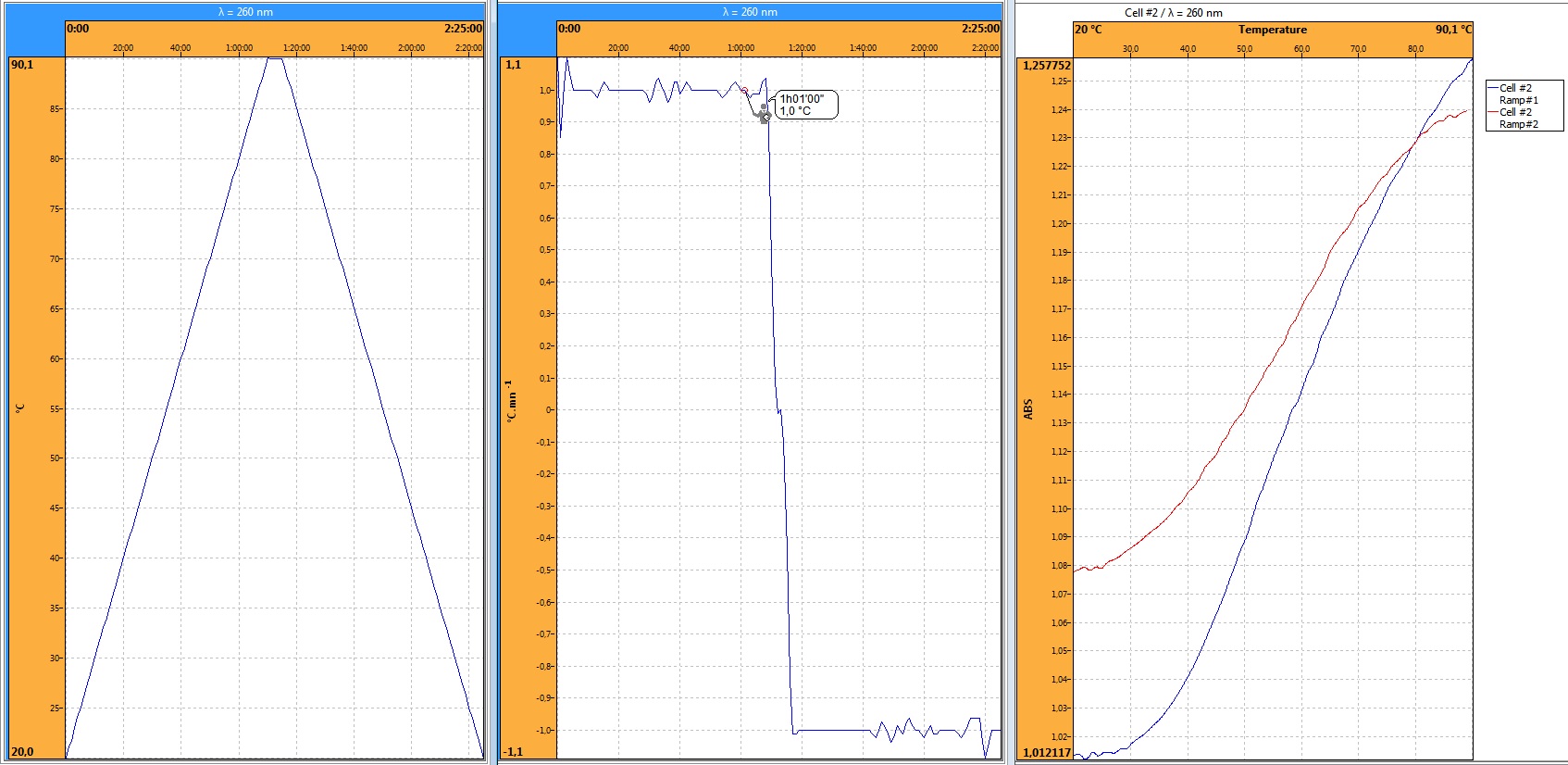Viewport: 1568px width, 765px height.
Task: Click the 90,1 maximum value on left graph
Action: tap(22, 65)
